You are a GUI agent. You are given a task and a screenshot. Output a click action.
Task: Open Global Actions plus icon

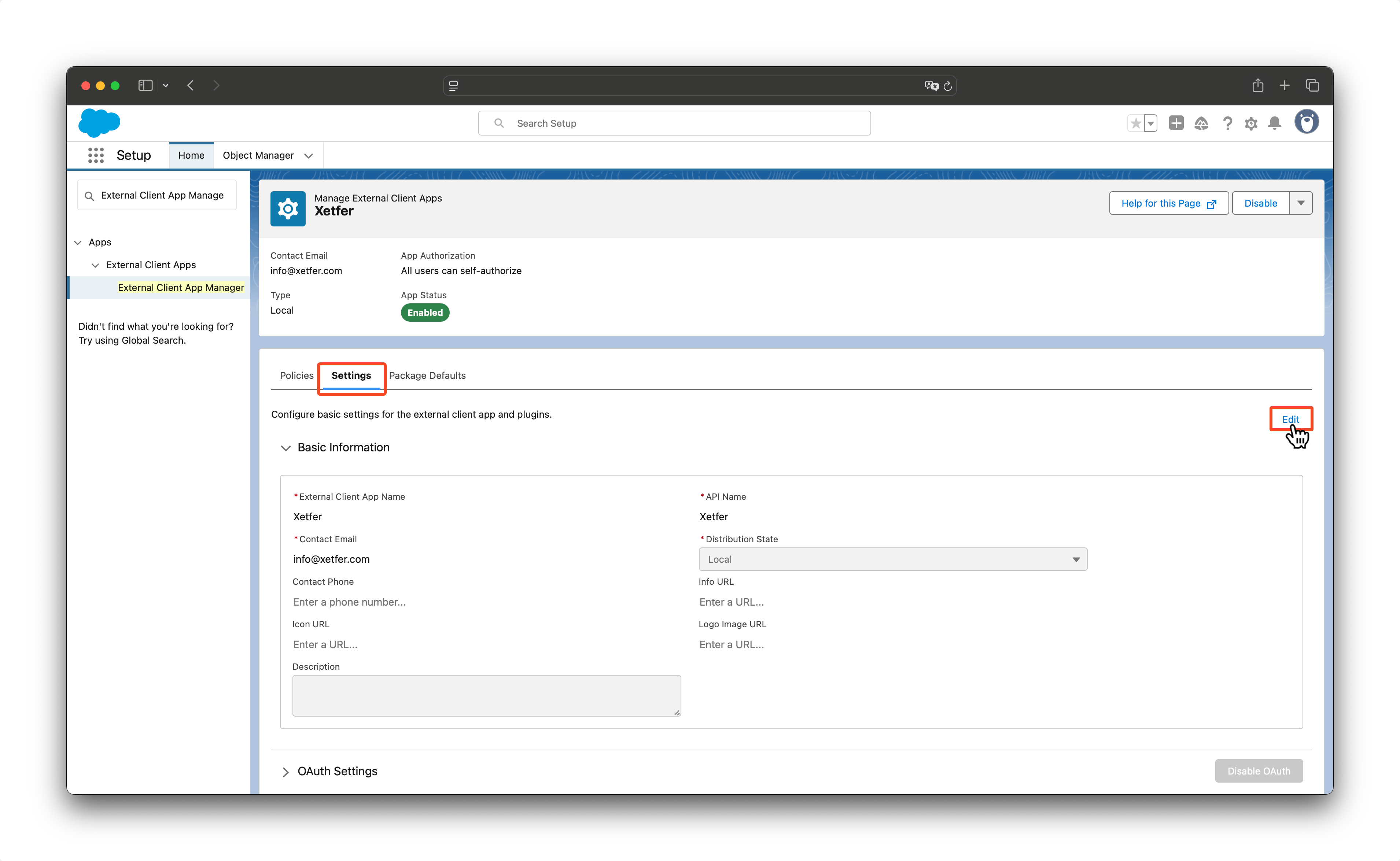1176,123
